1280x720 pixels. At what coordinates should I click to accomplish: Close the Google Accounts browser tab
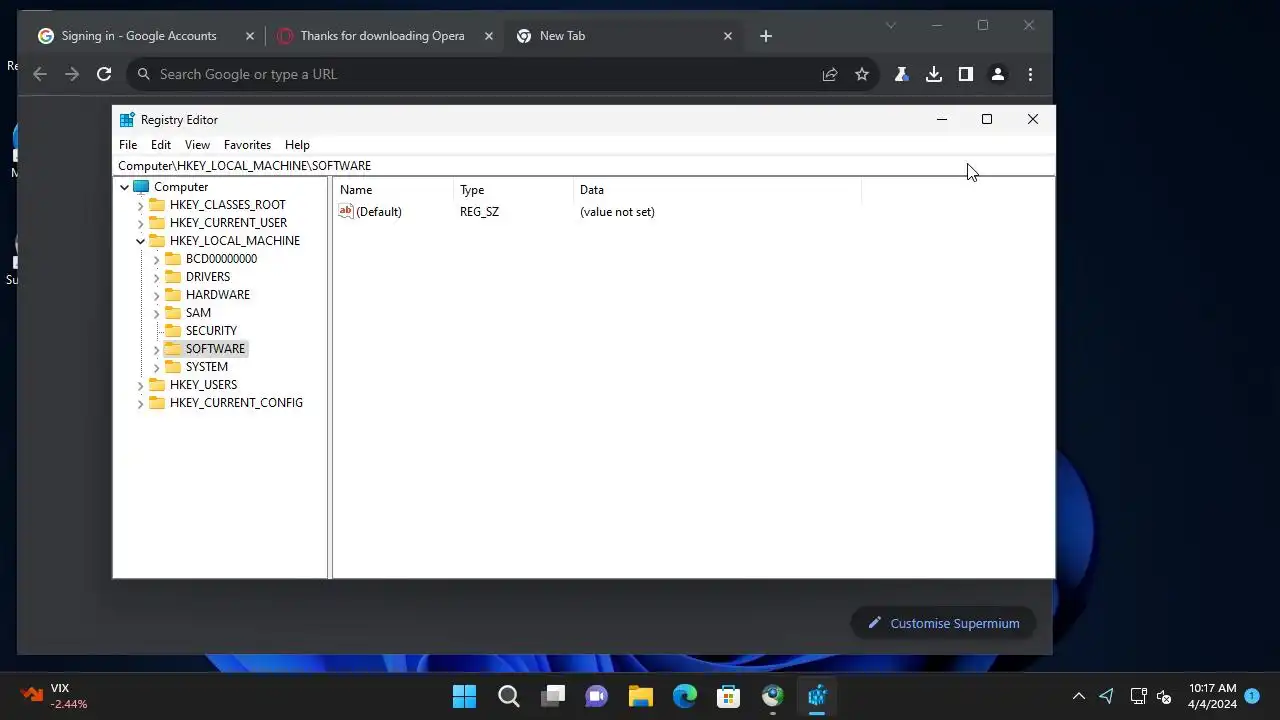(250, 36)
